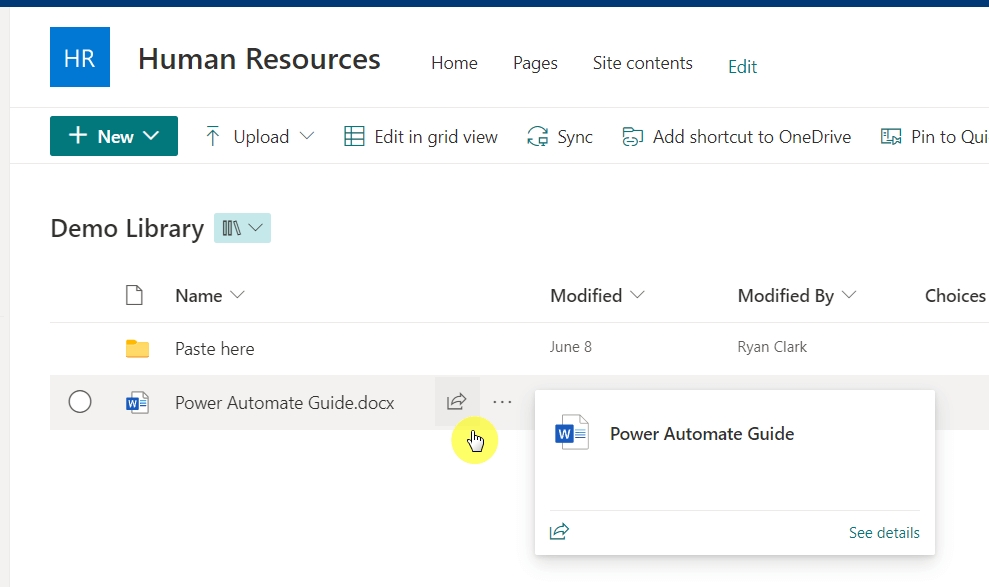Select the Power Automate Guide.docx row circle
This screenshot has width=989, height=587.
click(x=80, y=402)
